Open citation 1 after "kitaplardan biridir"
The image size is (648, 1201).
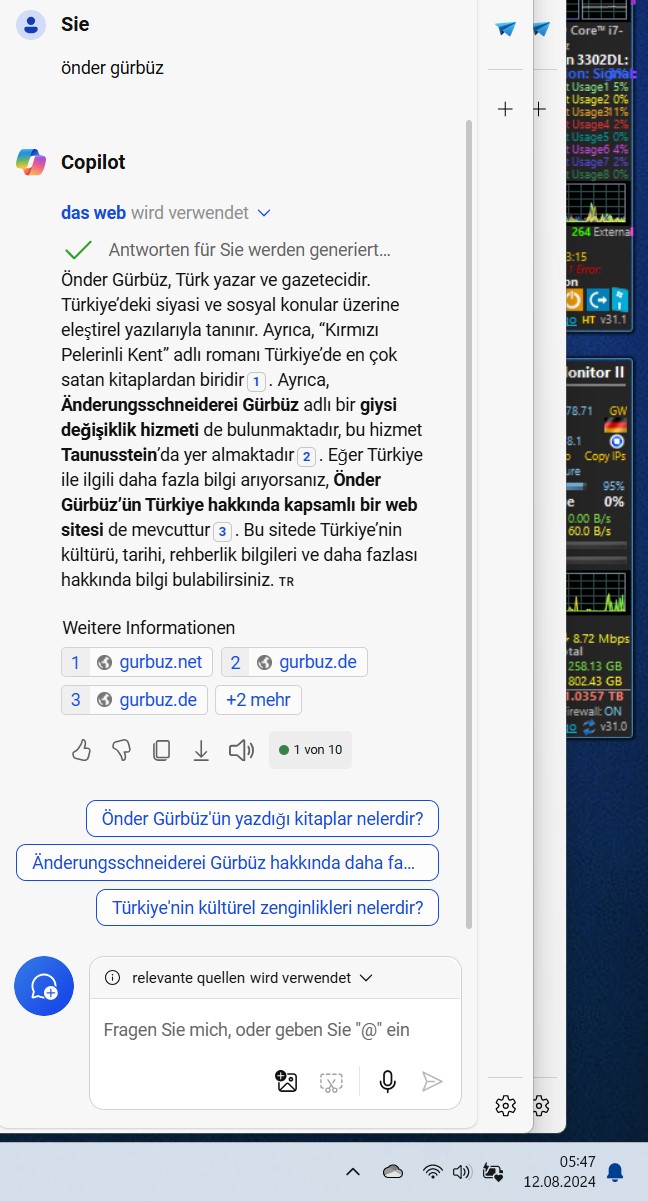257,381
